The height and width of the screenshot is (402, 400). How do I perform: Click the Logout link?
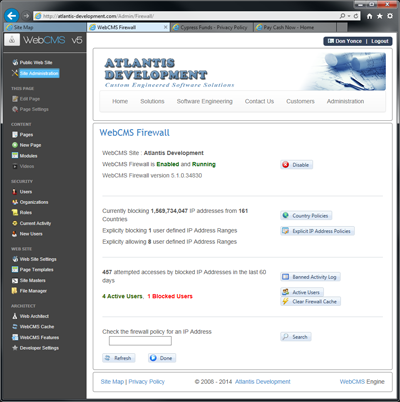pyautogui.click(x=380, y=41)
